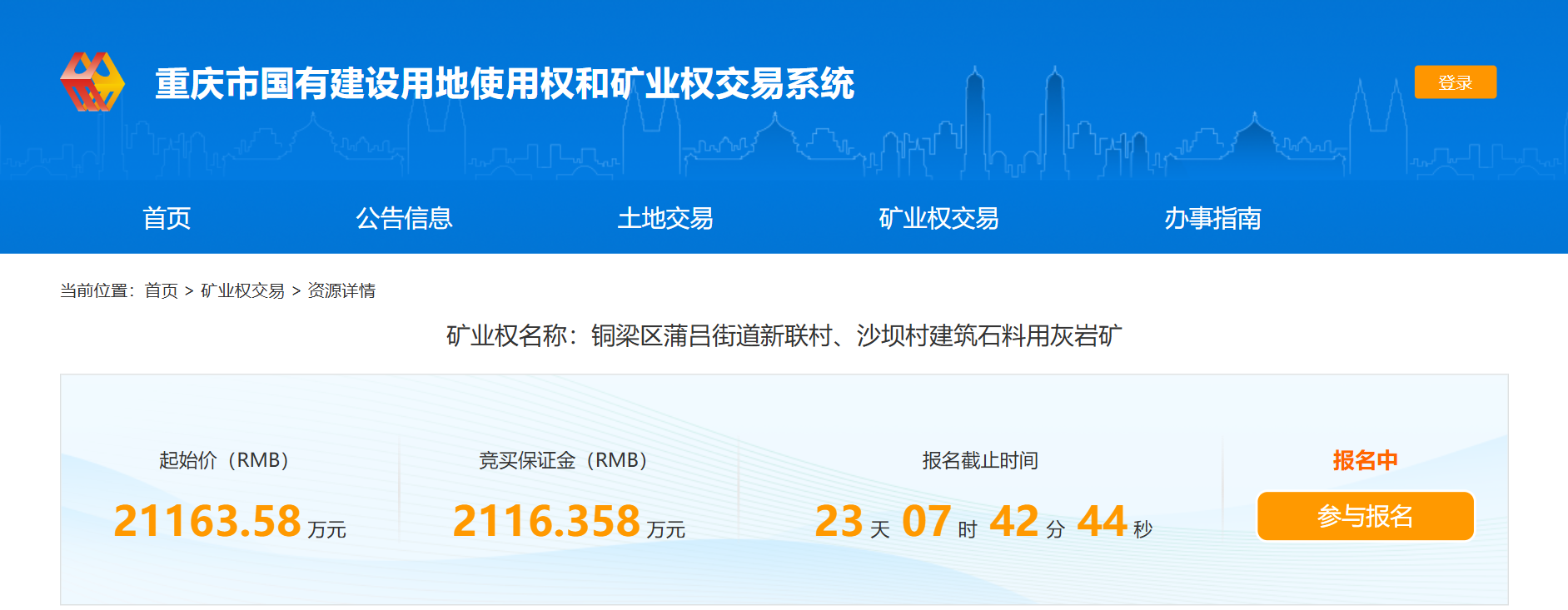Open 矿业权交易 in the main navigation bar

pos(938,218)
